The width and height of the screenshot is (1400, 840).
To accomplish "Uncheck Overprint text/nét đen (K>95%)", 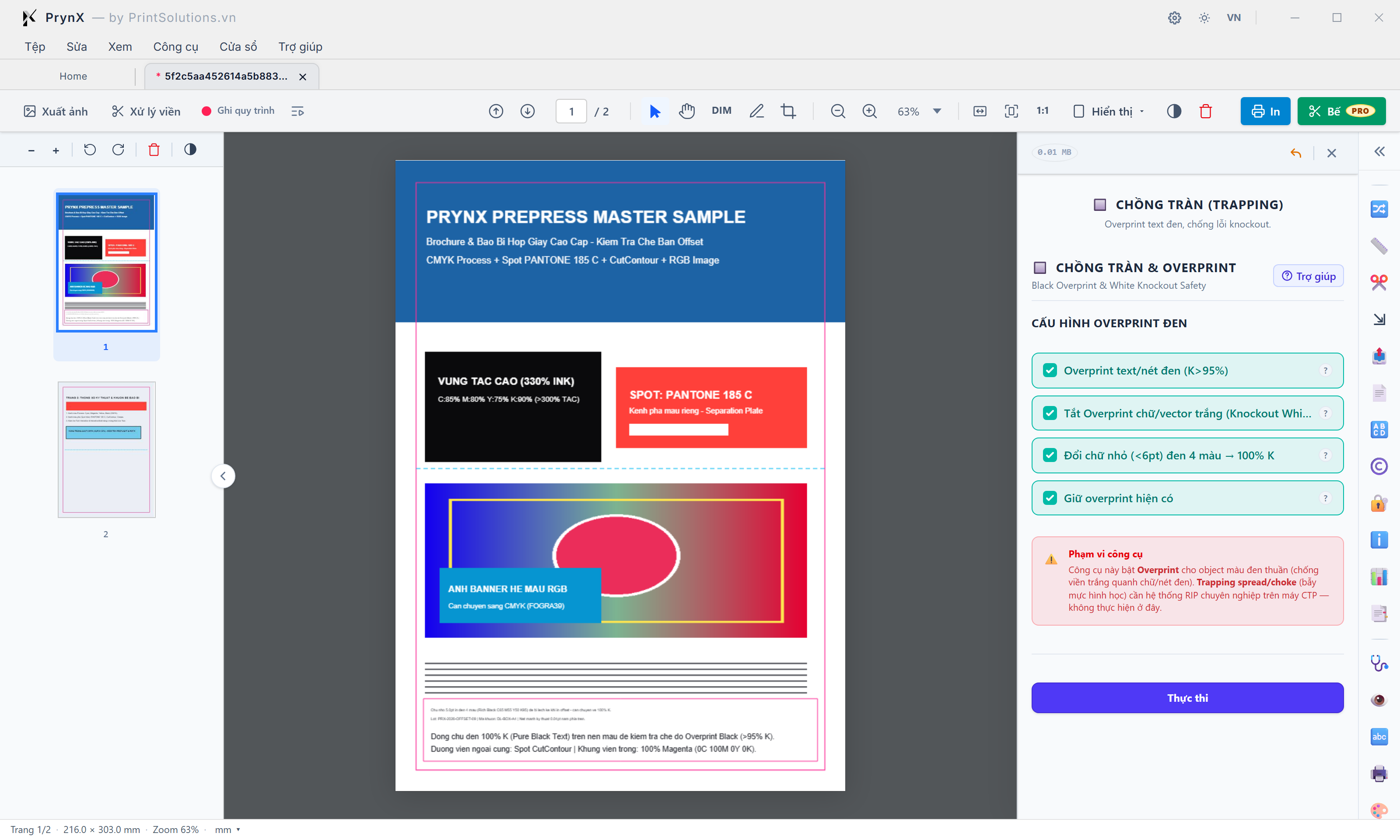I will click(x=1050, y=370).
